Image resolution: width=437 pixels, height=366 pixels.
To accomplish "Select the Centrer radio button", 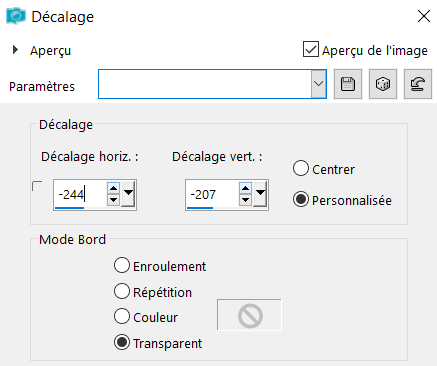I will (301, 168).
